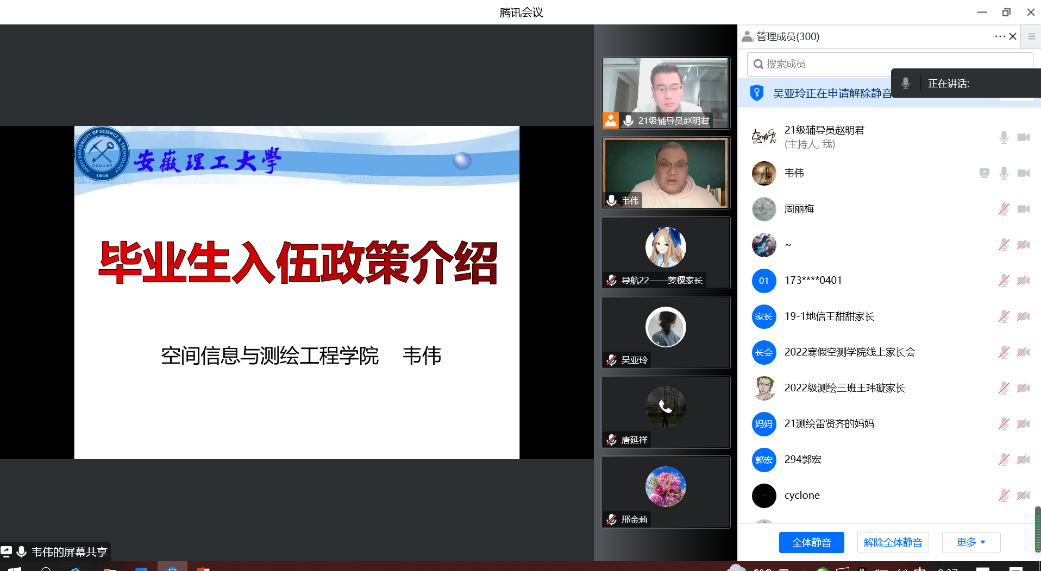
Task: Unmute 周丽梅's microphone
Action: click(x=1004, y=209)
